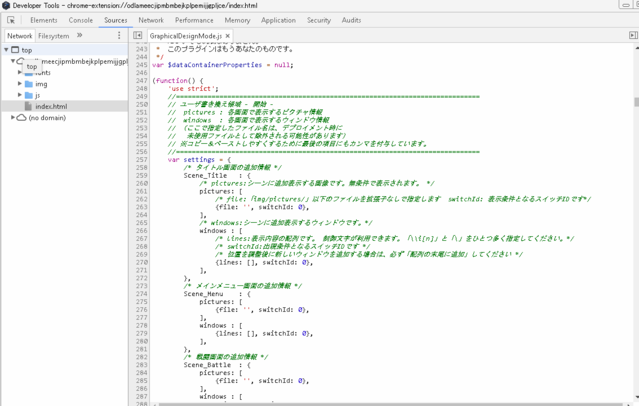Show more navigator tabs chevron

tap(79, 35)
